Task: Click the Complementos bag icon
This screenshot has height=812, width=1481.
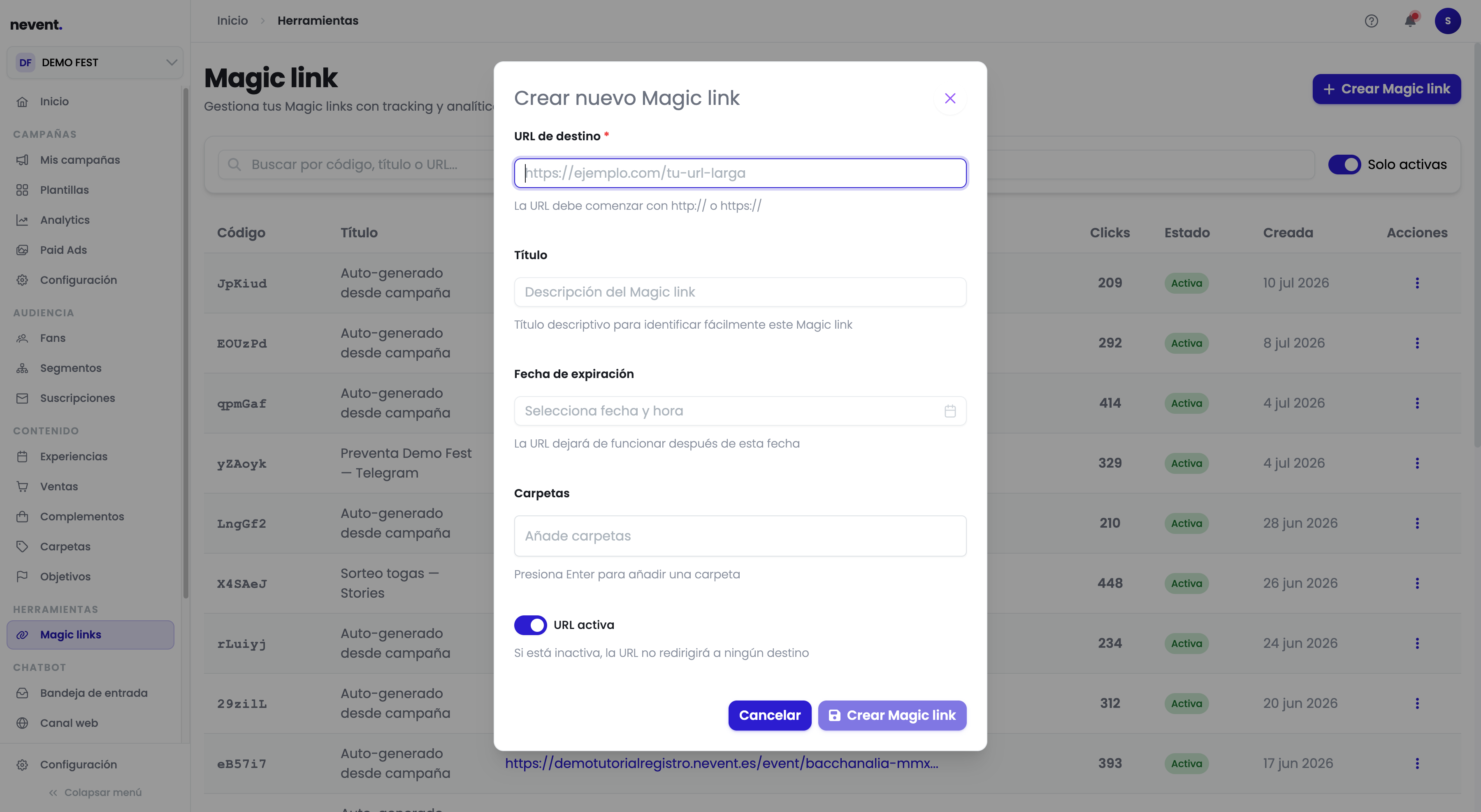Action: 23,517
